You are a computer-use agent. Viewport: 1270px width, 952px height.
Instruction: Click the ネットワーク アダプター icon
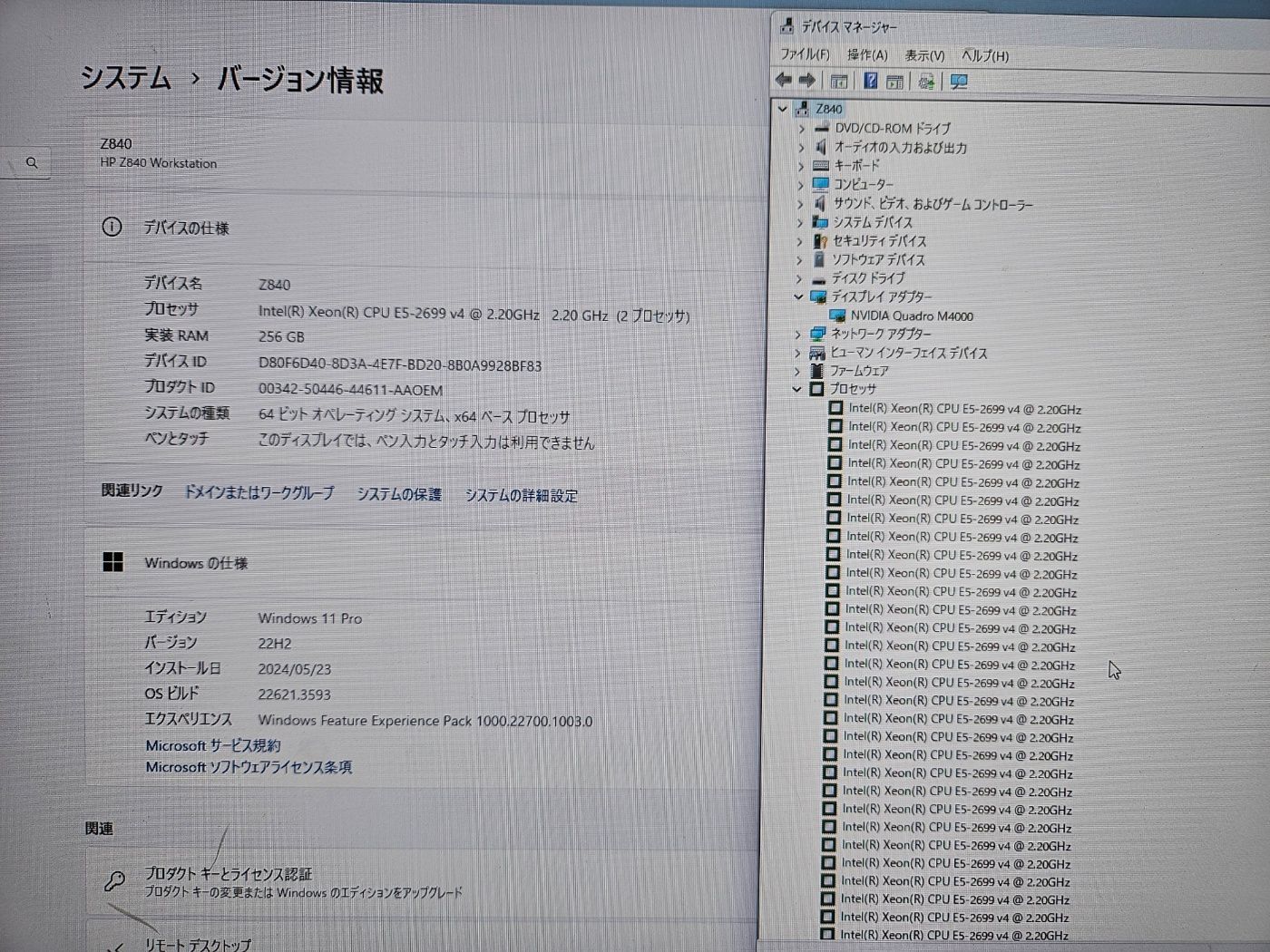point(817,334)
